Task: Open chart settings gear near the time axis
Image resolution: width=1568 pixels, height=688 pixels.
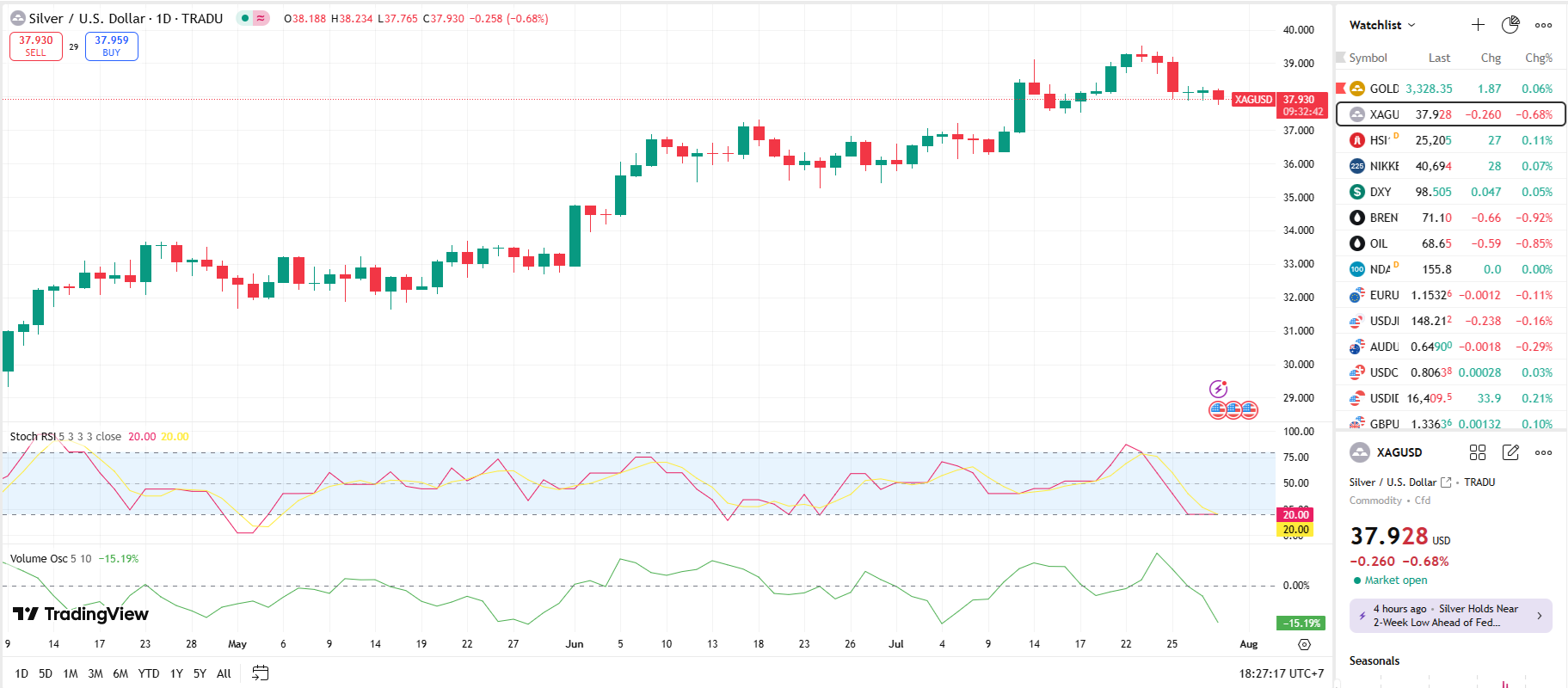Action: point(1304,644)
